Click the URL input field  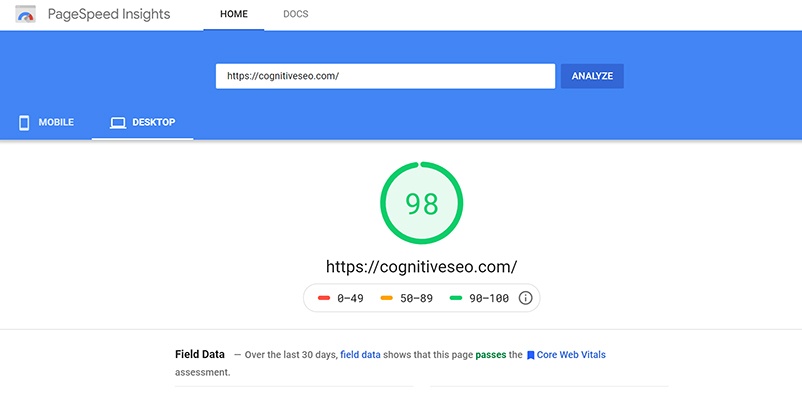pos(385,76)
